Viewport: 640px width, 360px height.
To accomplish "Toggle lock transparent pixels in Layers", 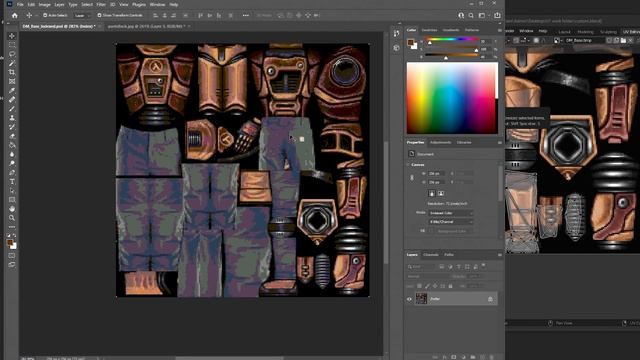I will coord(420,286).
